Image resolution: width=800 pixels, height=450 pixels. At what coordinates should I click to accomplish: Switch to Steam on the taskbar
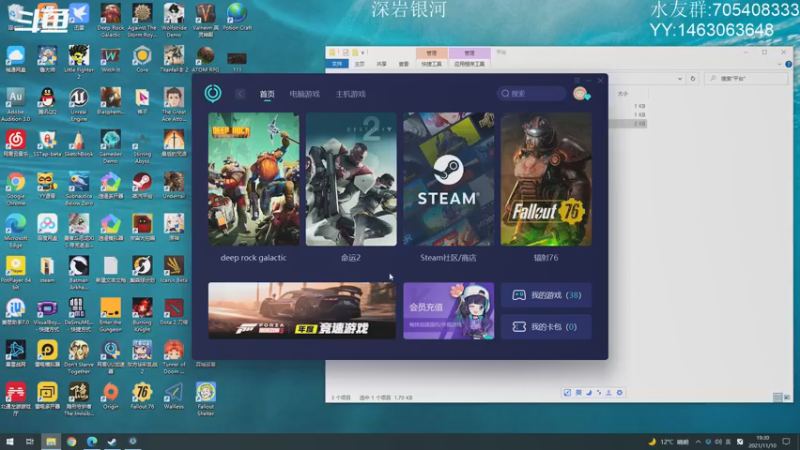coord(112,442)
